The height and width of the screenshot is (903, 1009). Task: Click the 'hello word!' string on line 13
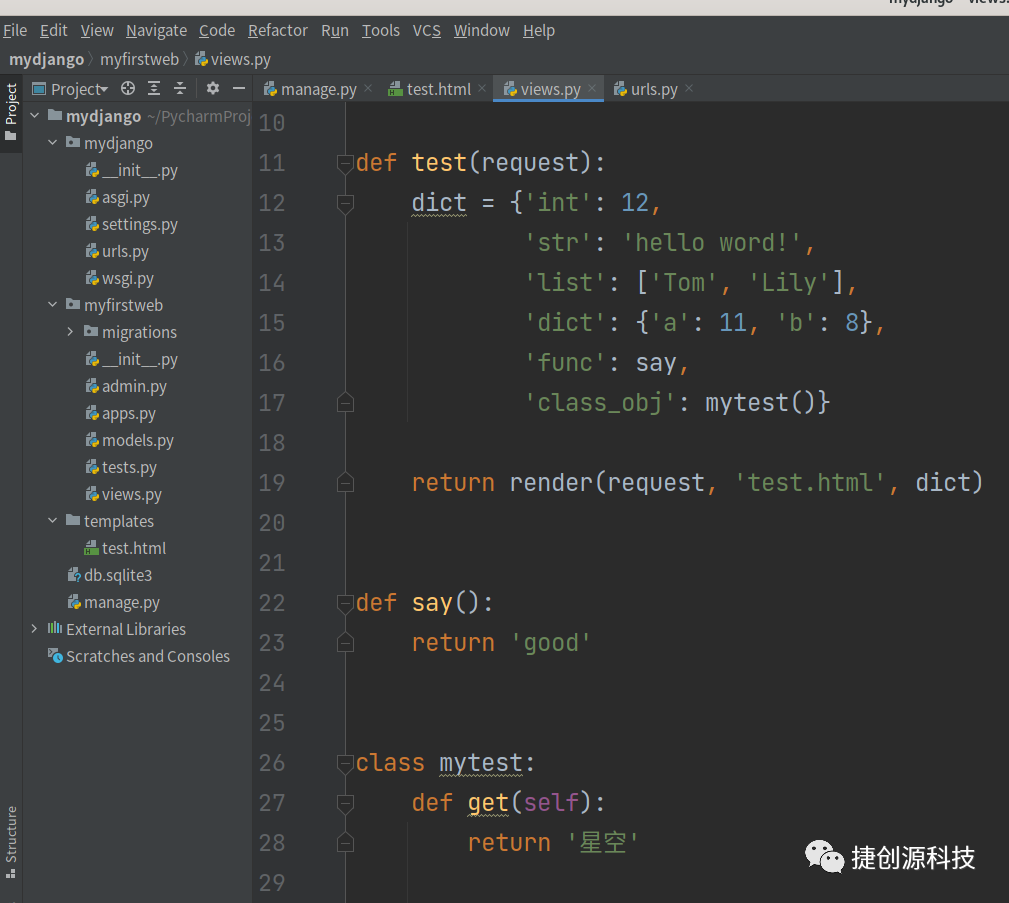coord(712,243)
